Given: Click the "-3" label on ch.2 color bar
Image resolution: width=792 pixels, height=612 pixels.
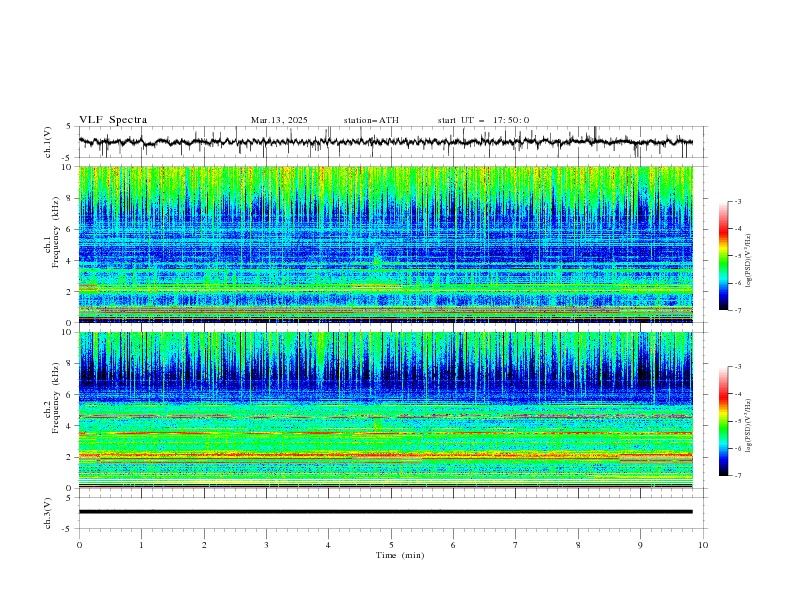Looking at the screenshot, I should (738, 367).
